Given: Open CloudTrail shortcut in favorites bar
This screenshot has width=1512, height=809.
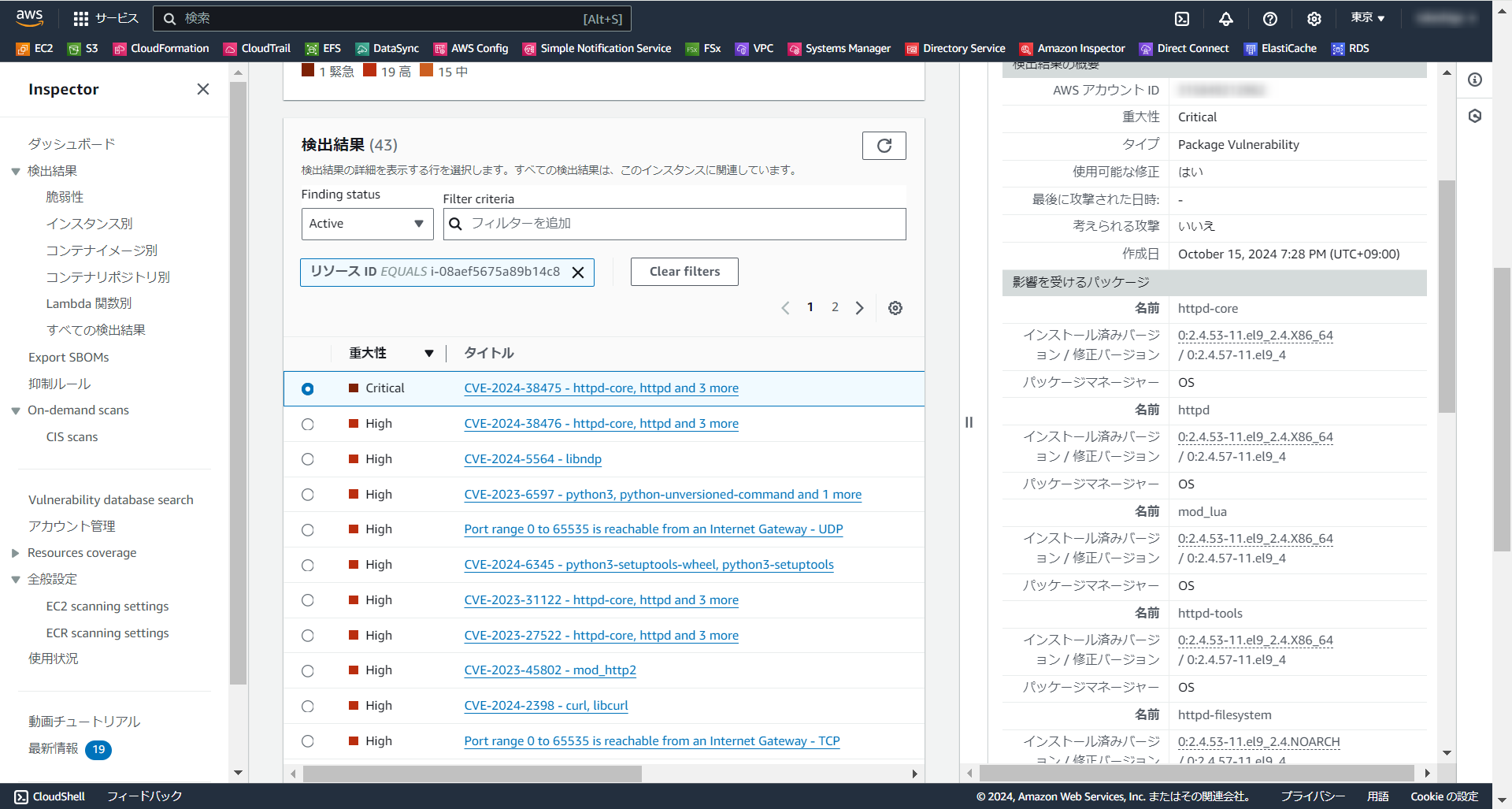Looking at the screenshot, I should (x=258, y=48).
